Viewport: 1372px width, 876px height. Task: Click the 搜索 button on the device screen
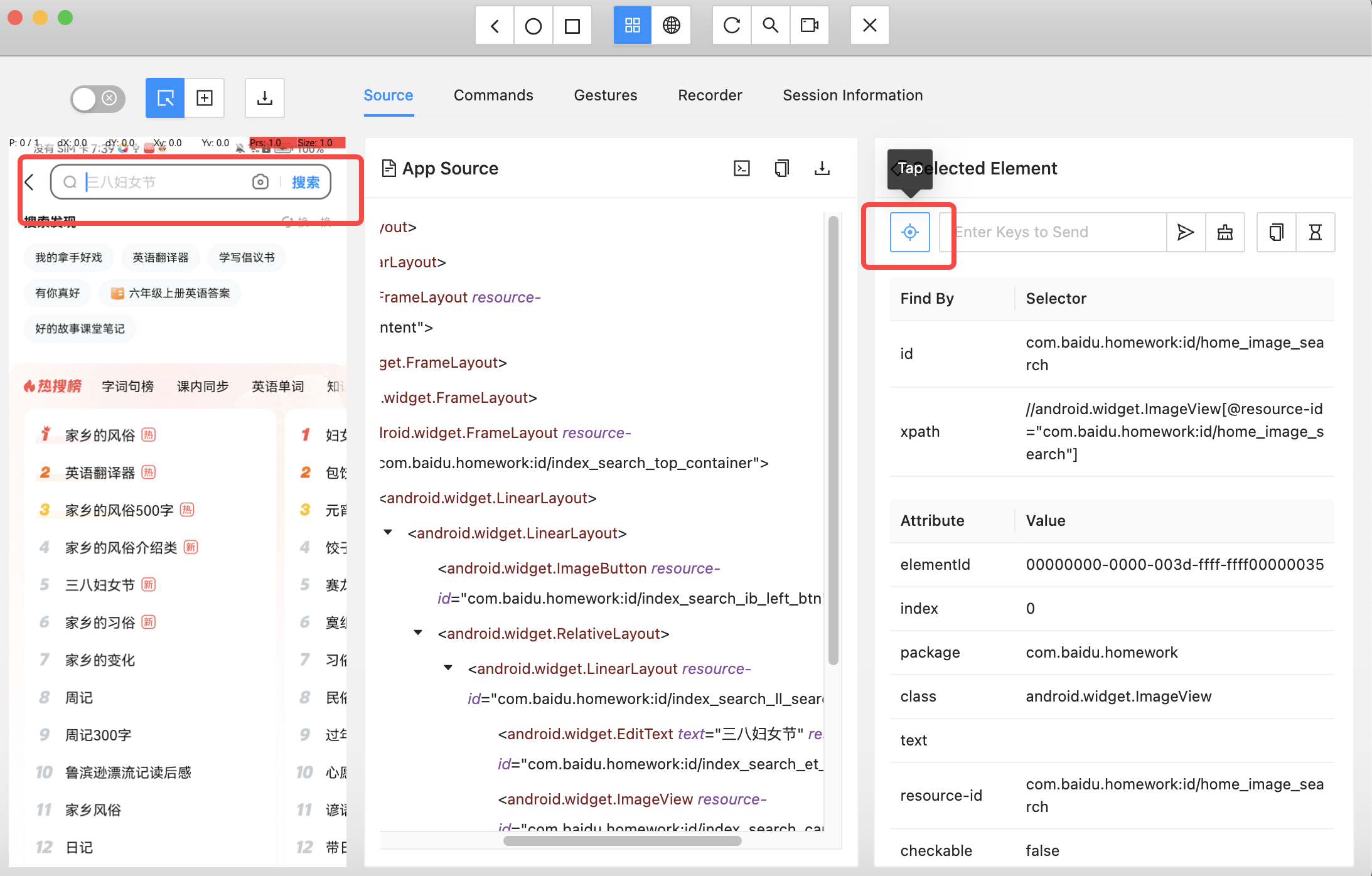tap(306, 182)
